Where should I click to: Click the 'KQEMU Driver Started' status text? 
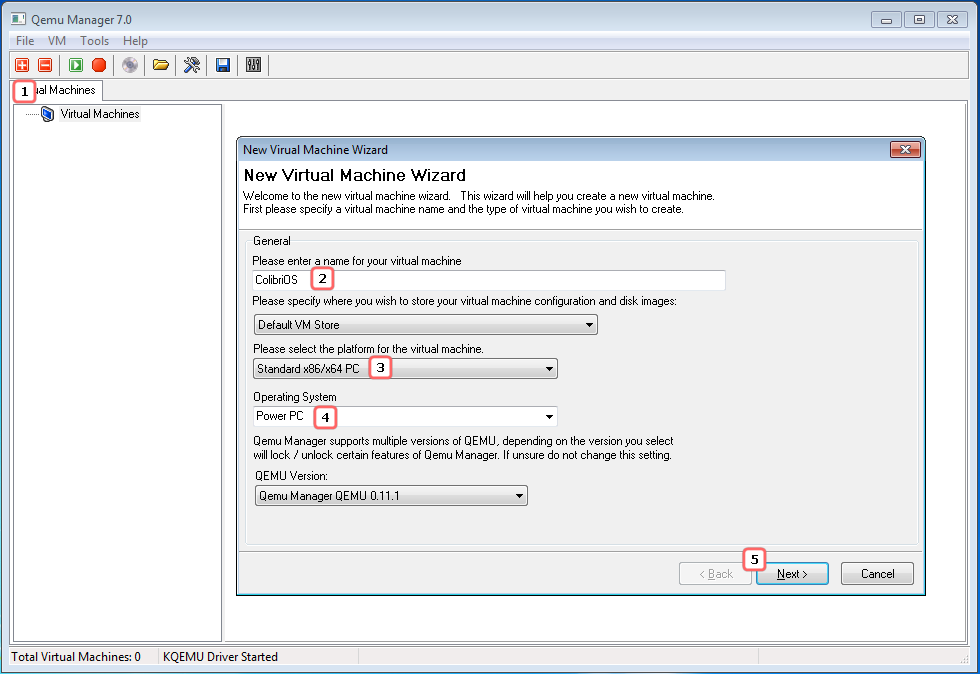[220, 657]
